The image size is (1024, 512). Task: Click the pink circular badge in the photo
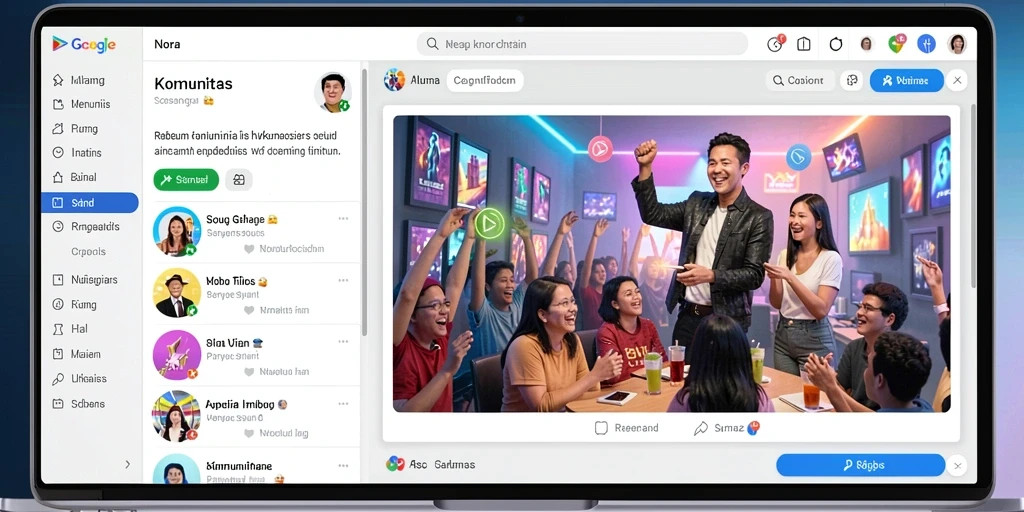coord(600,149)
